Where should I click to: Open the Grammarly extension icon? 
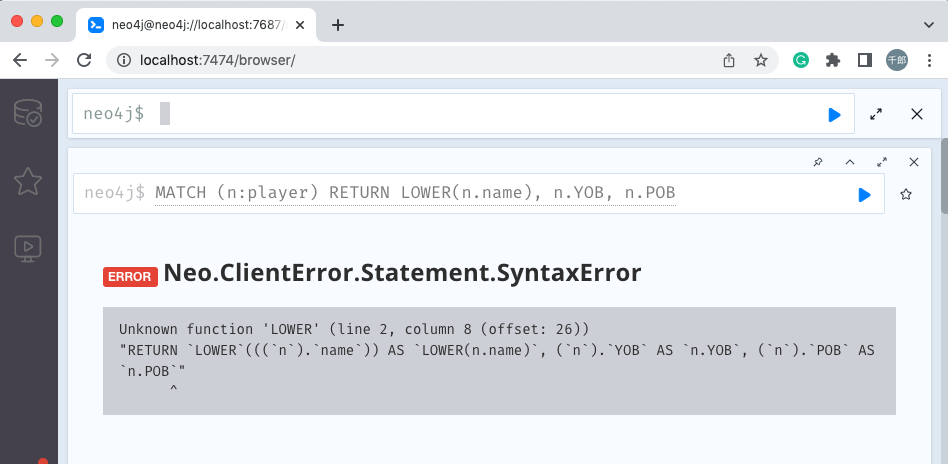[801, 60]
